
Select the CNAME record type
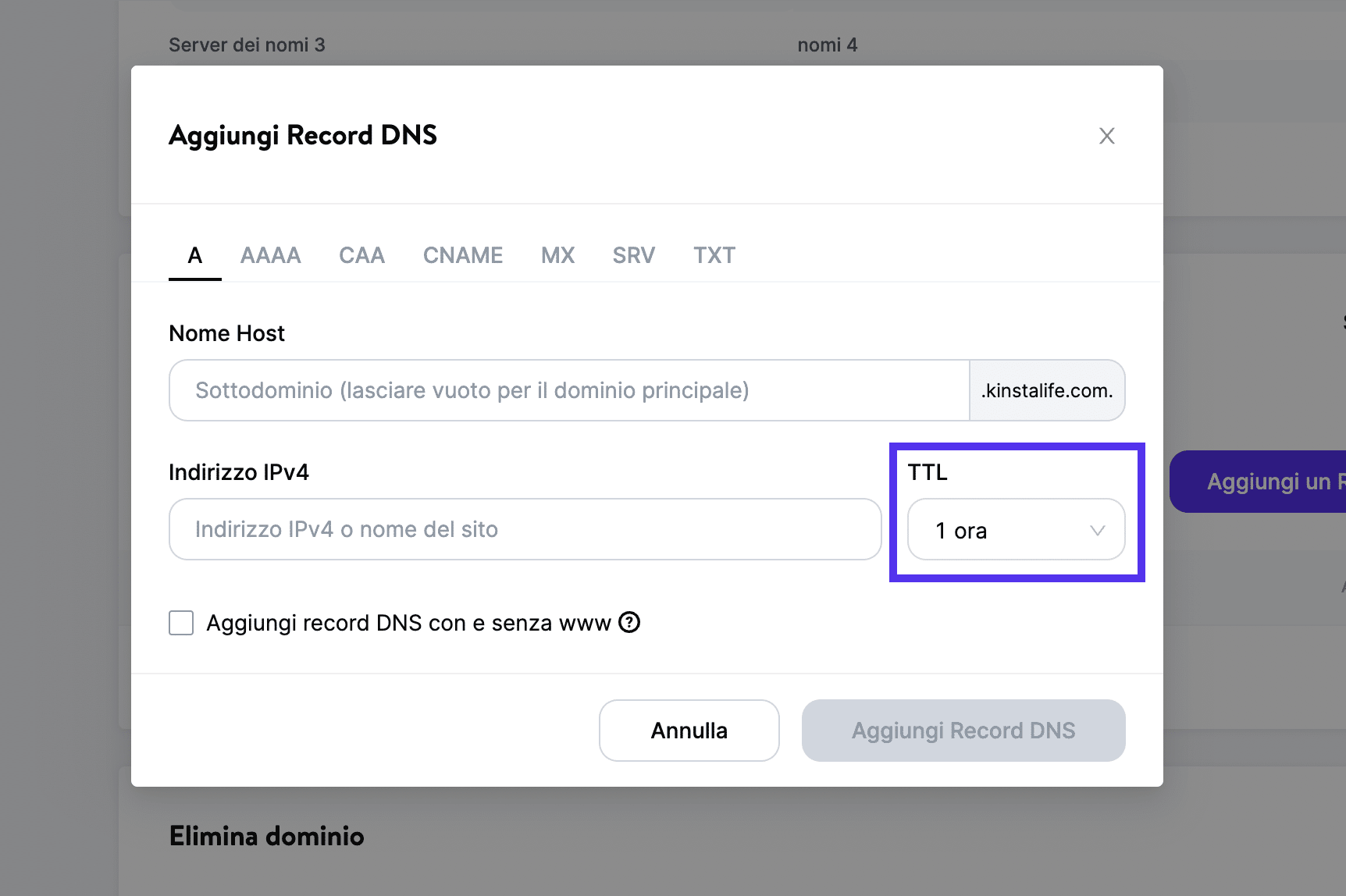pyautogui.click(x=462, y=255)
